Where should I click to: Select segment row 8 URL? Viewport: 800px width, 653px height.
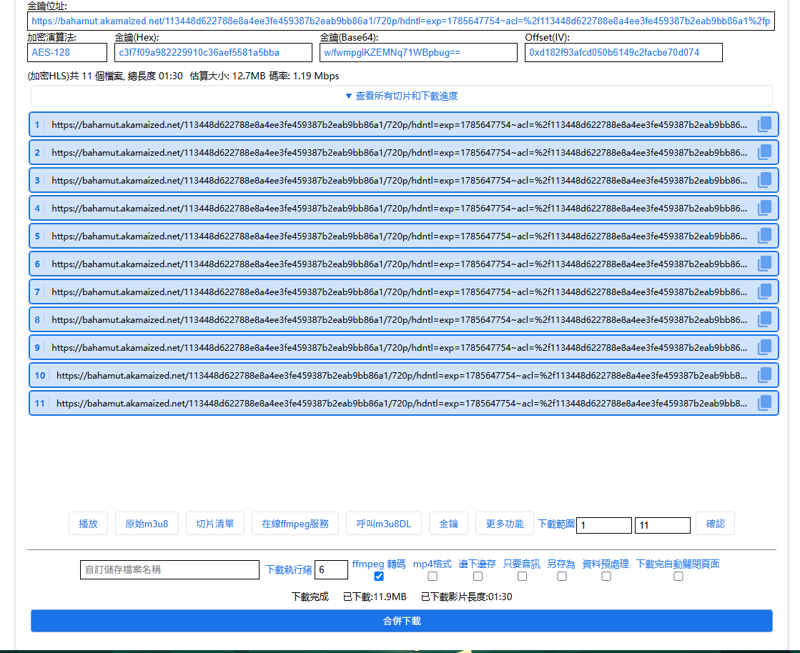pyautogui.click(x=399, y=319)
